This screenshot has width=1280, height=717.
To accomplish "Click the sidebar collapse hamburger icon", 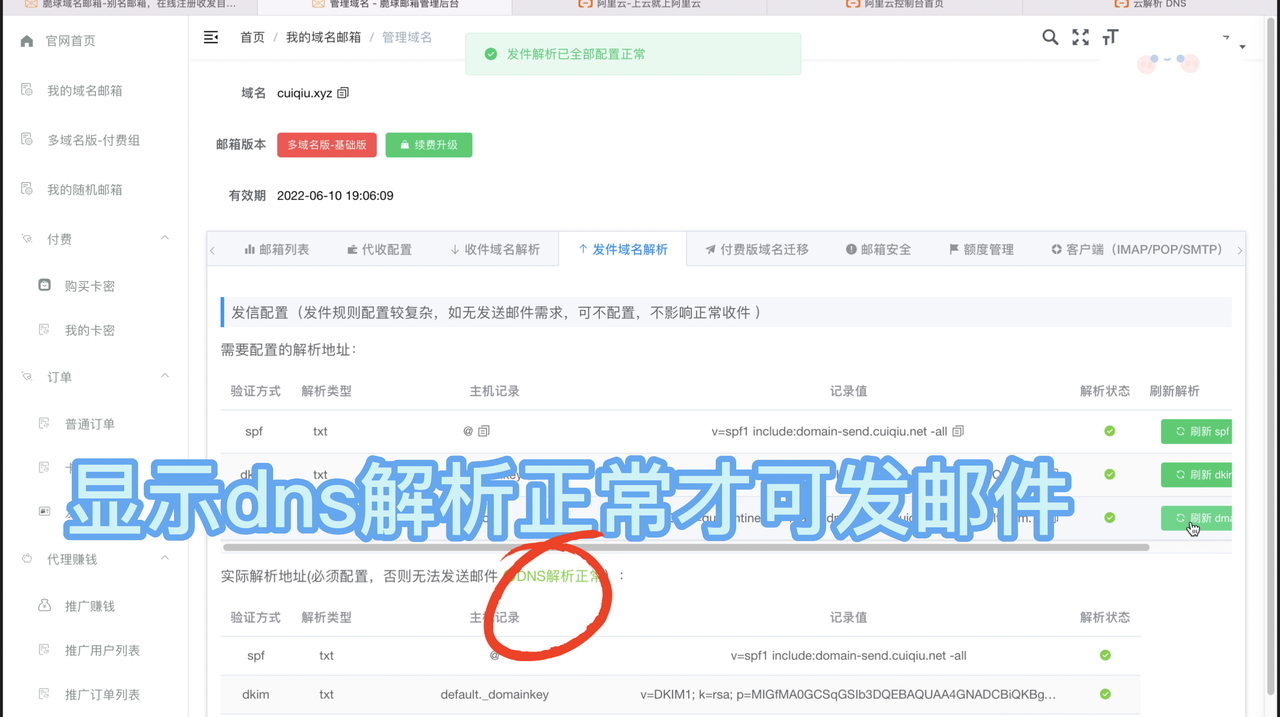I will 211,37.
